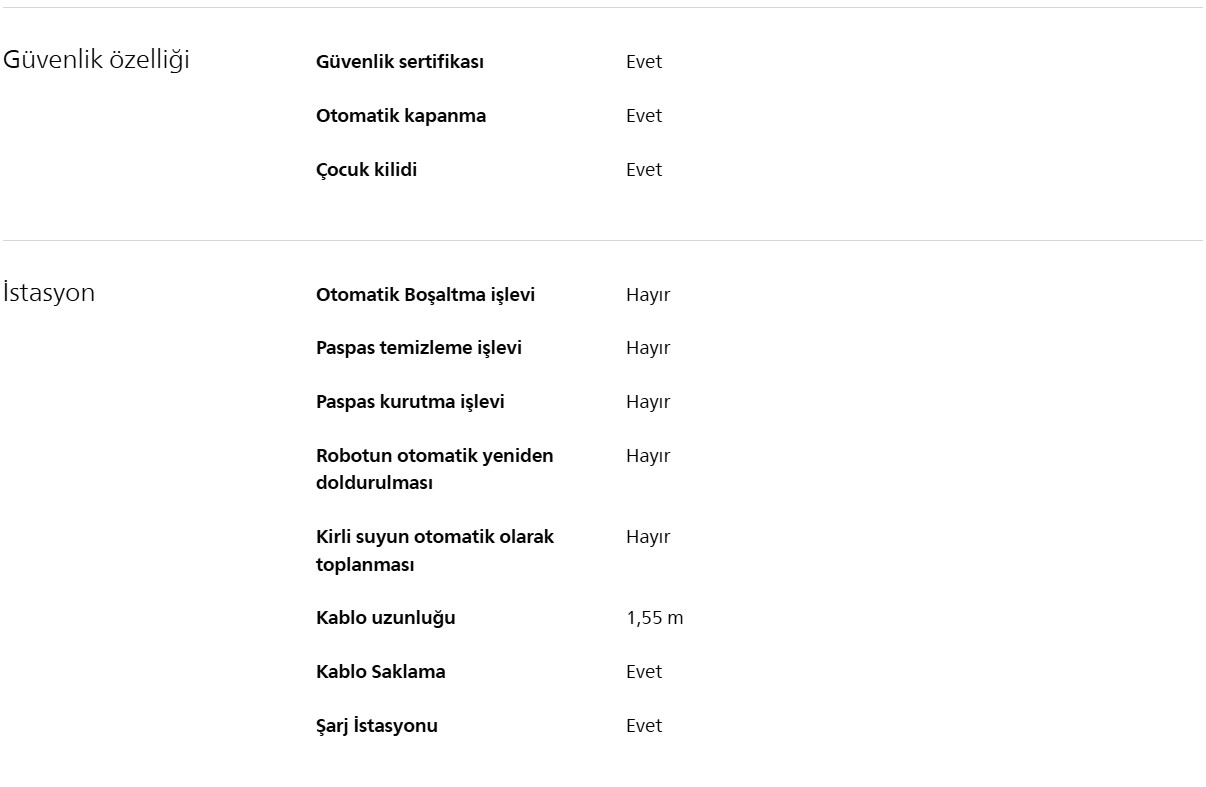Click the Evet value for Kablo Saklama
This screenshot has height=787, width=1206.
(644, 672)
